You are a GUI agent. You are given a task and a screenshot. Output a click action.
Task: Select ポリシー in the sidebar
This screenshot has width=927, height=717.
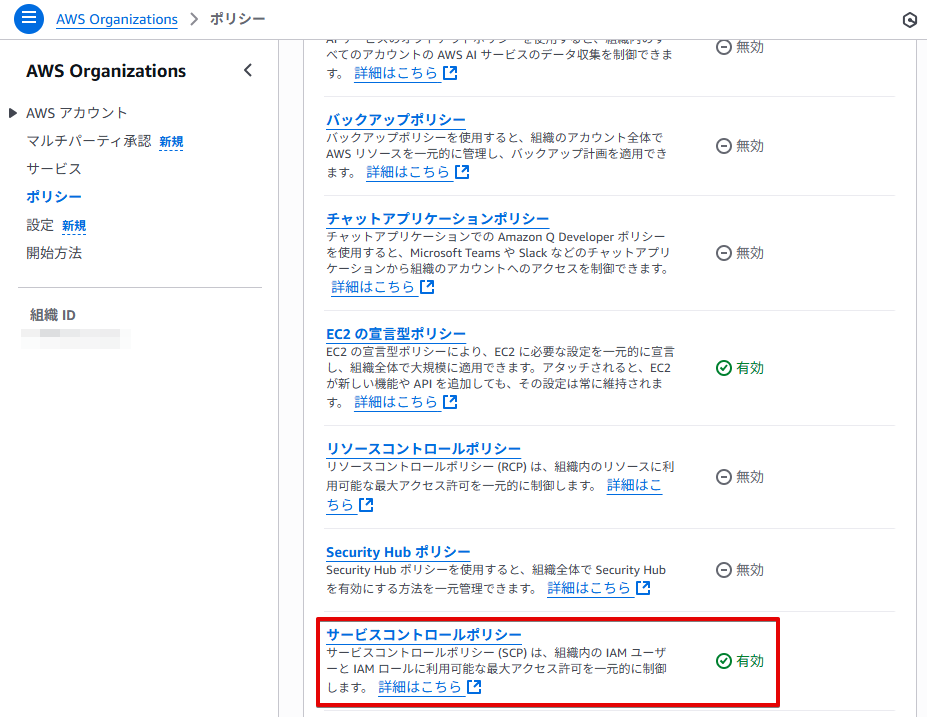click(54, 196)
